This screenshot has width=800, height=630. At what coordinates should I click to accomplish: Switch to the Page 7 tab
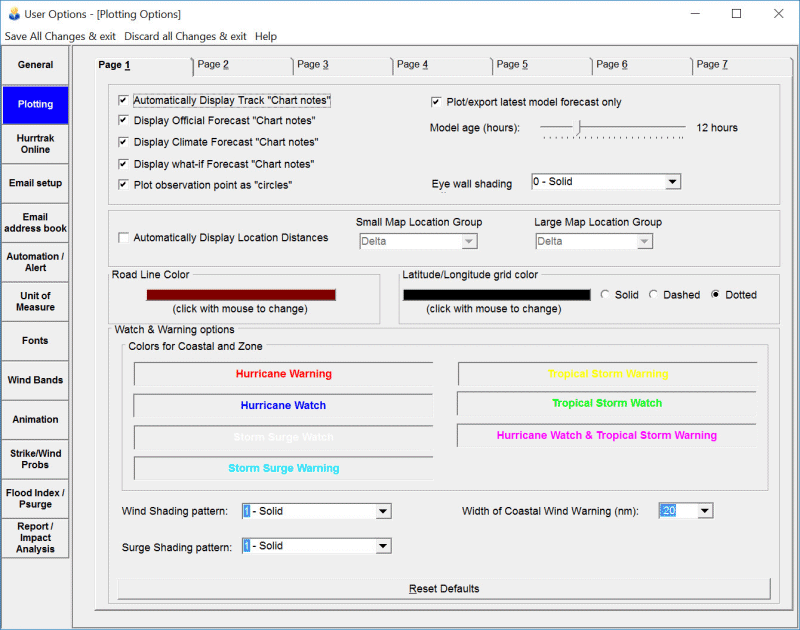[712, 65]
